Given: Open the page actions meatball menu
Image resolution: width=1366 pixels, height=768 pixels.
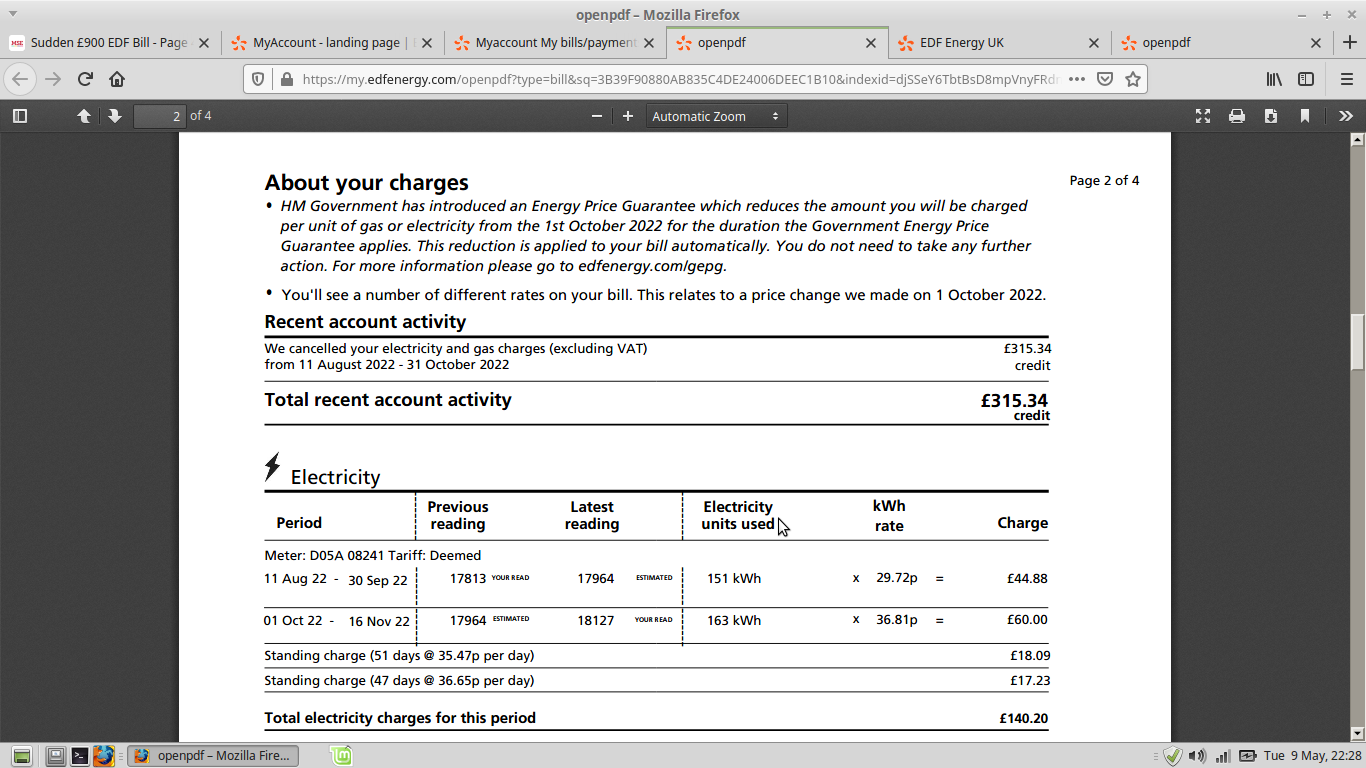Looking at the screenshot, I should 1076,78.
